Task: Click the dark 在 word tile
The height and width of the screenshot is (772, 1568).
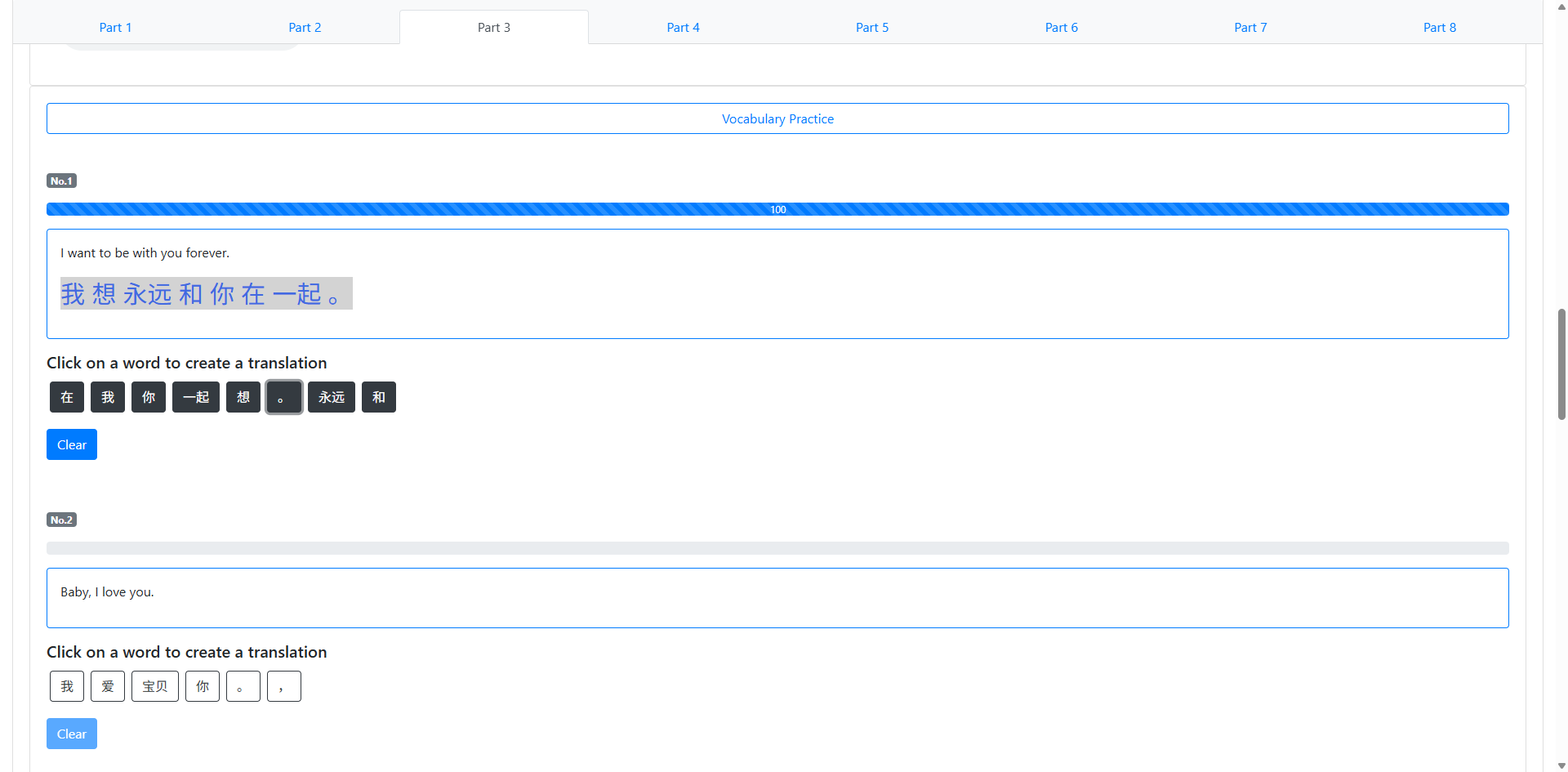Action: (67, 397)
